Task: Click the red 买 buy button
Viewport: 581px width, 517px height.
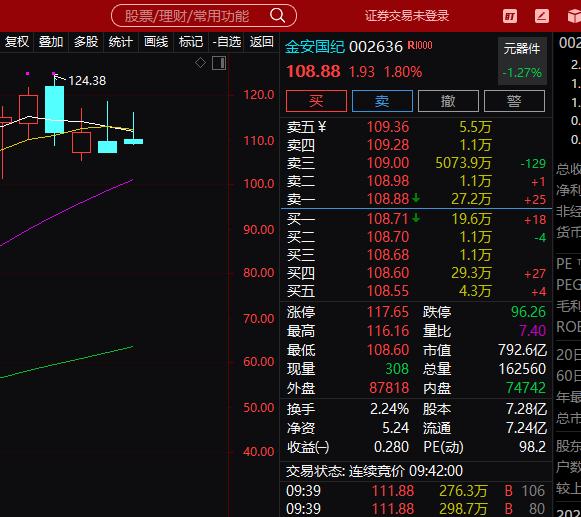Action: point(316,101)
